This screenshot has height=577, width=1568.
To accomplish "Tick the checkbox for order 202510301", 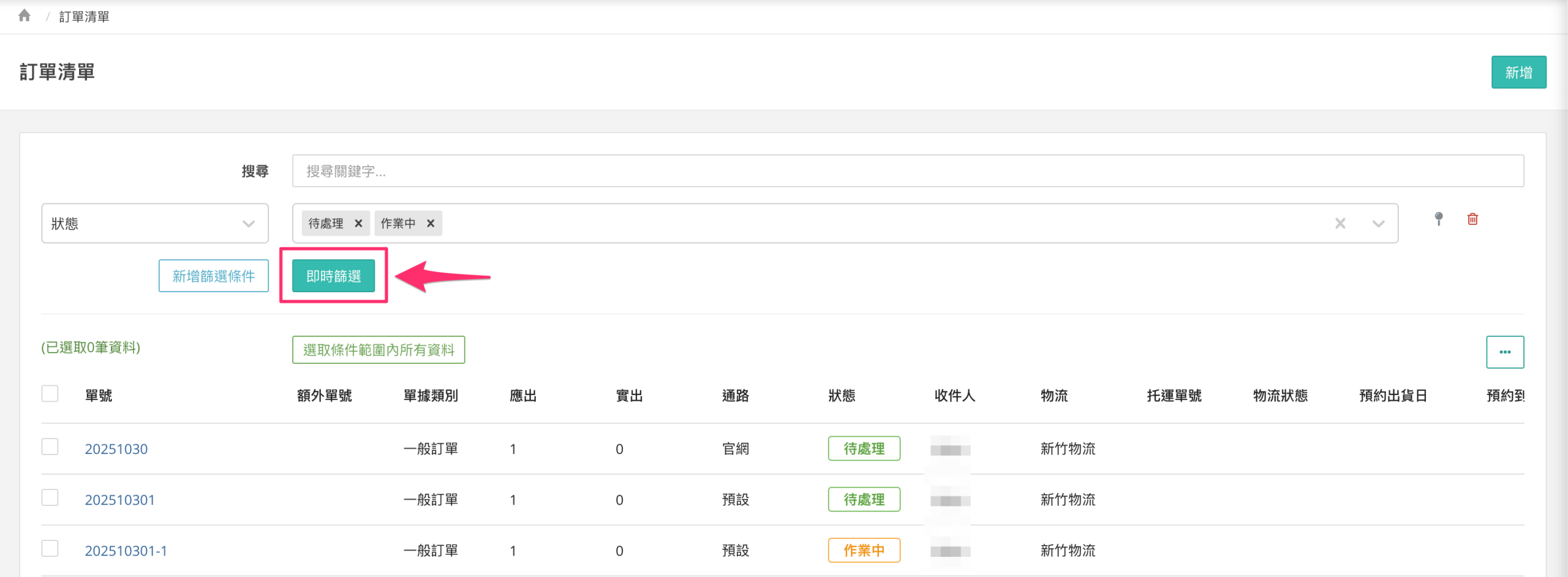I will (50, 498).
